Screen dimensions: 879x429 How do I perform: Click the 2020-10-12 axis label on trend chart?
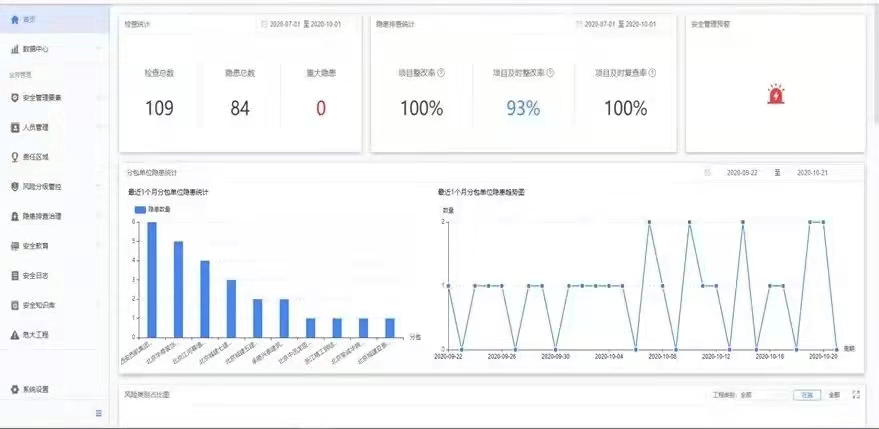coord(716,356)
